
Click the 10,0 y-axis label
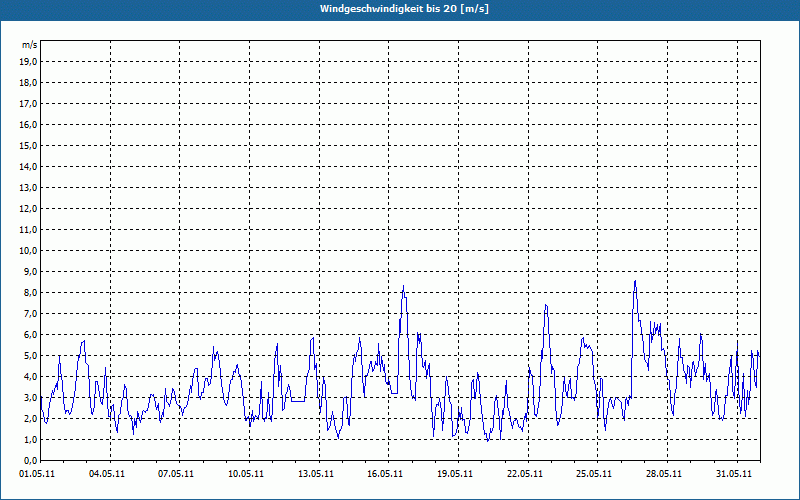(28, 251)
